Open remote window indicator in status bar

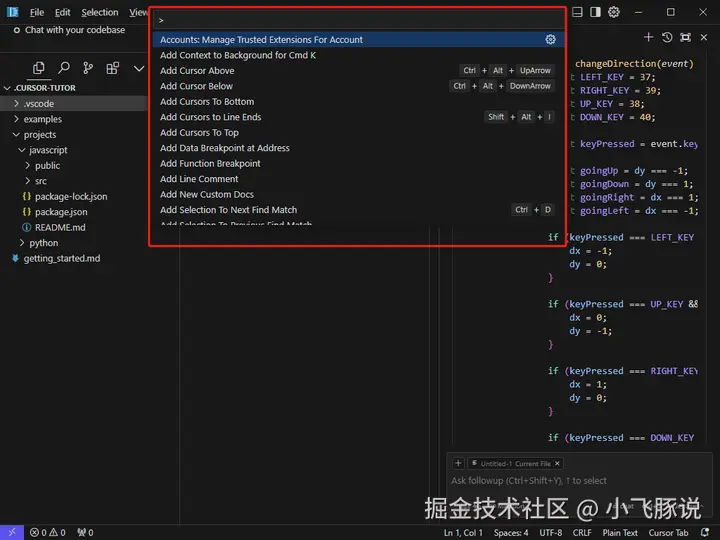coord(11,533)
